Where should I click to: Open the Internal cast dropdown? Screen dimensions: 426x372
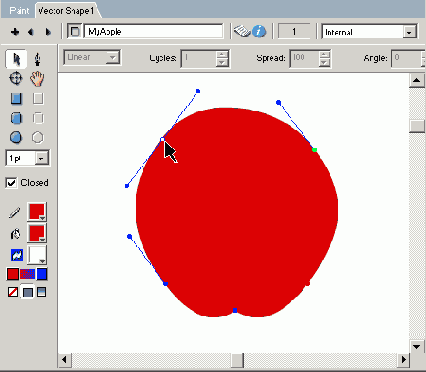point(409,32)
